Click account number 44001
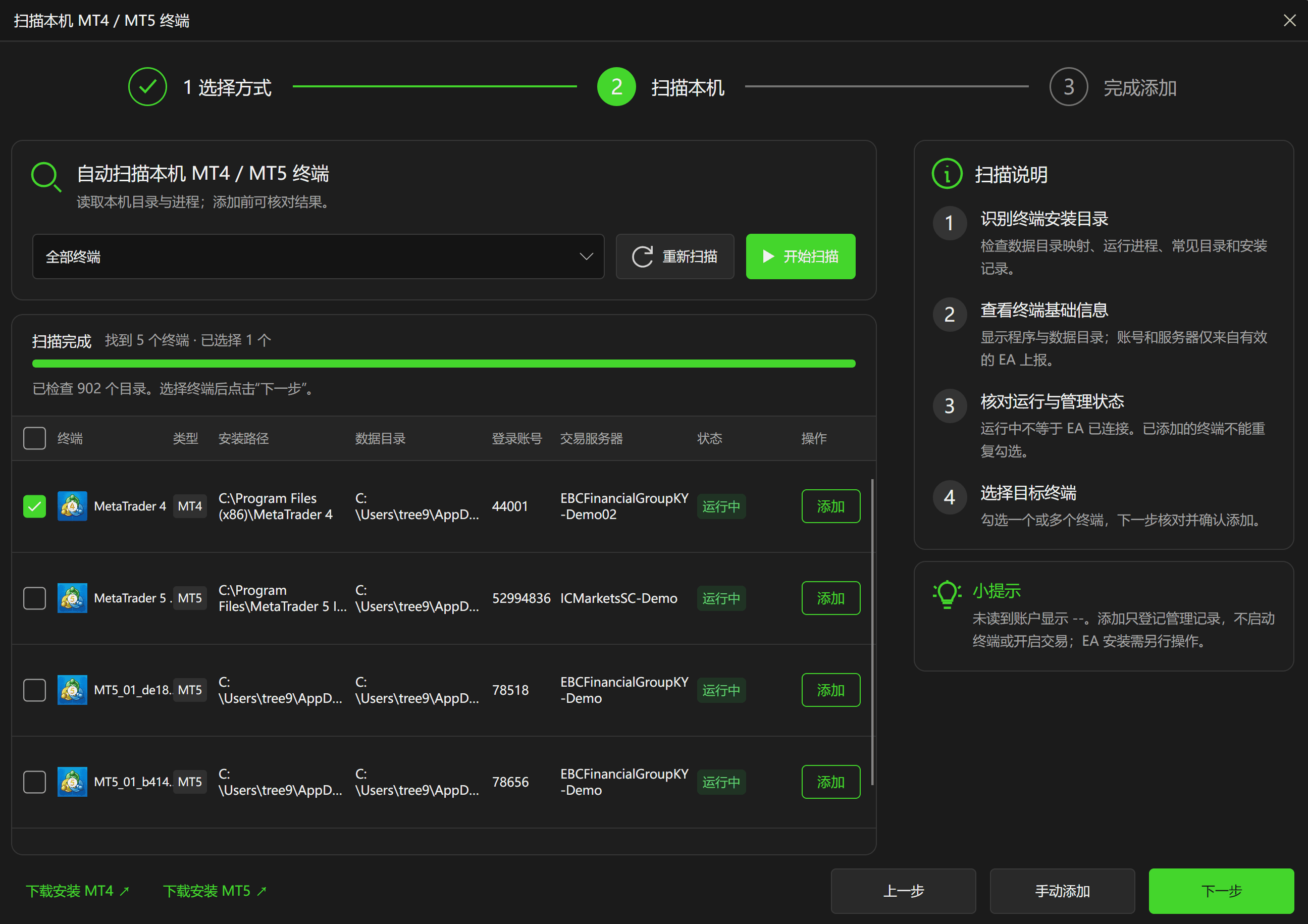 click(510, 506)
